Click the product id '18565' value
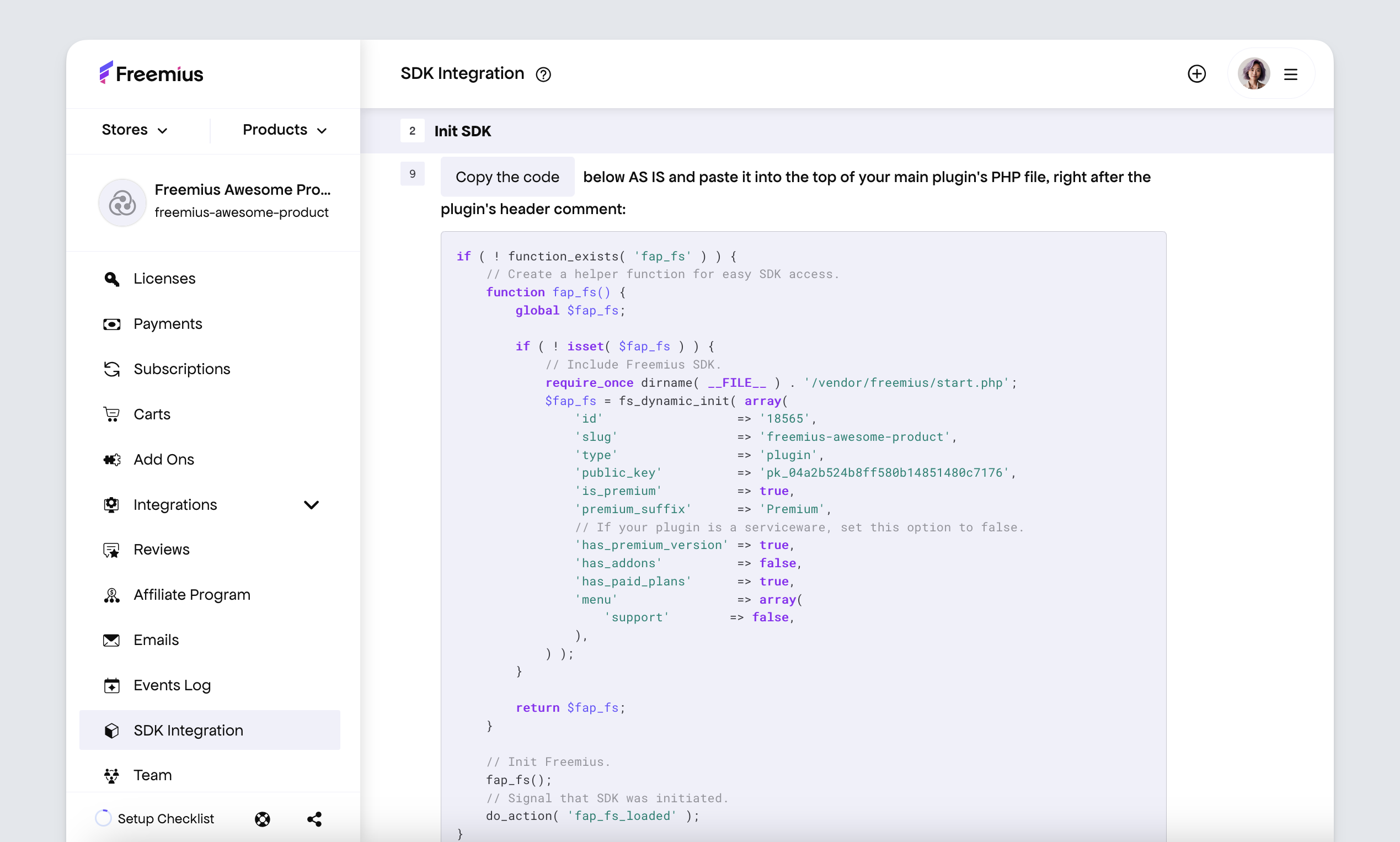 click(x=784, y=419)
